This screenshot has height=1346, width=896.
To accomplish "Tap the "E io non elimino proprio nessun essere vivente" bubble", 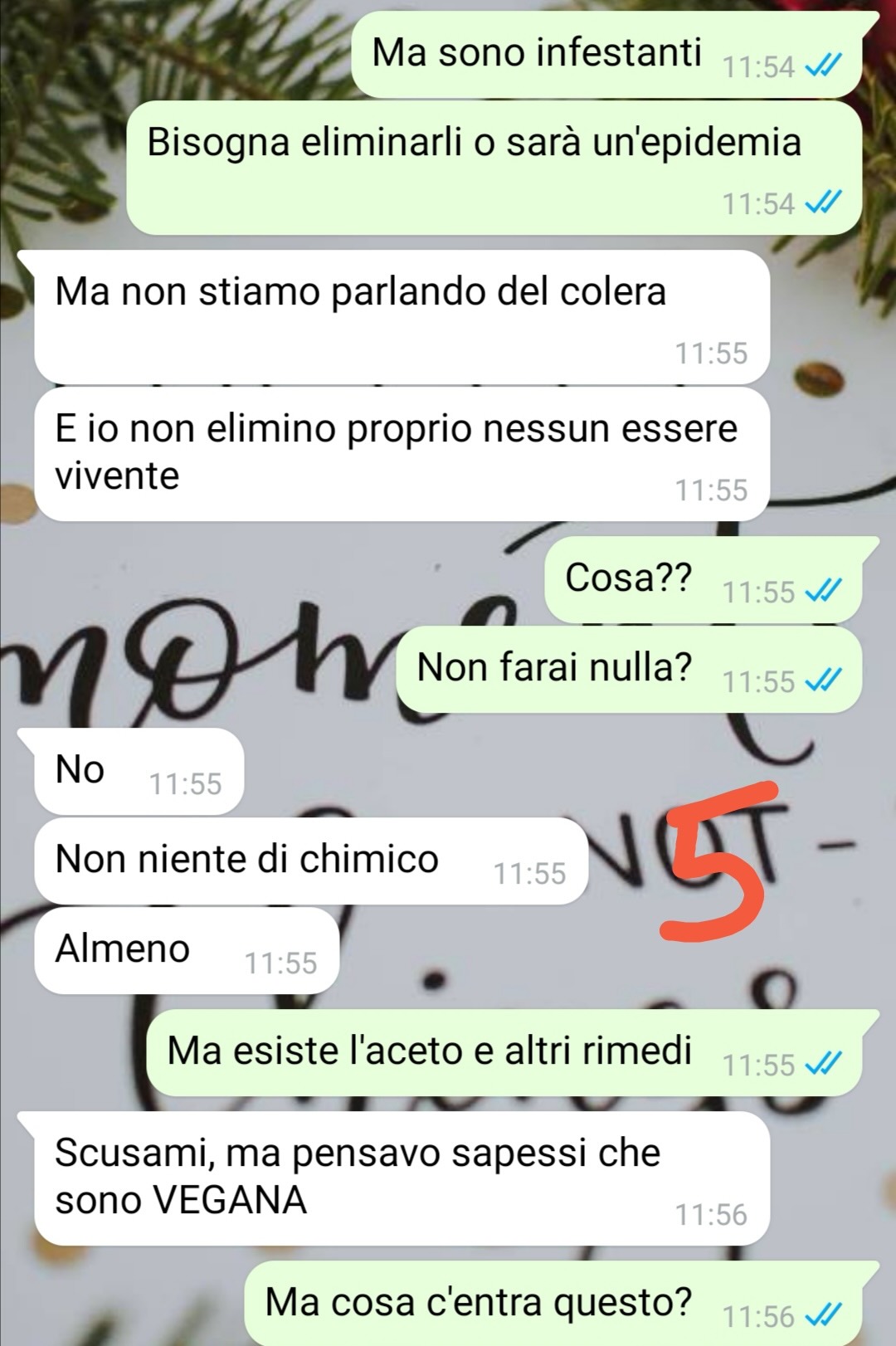I will (x=402, y=455).
